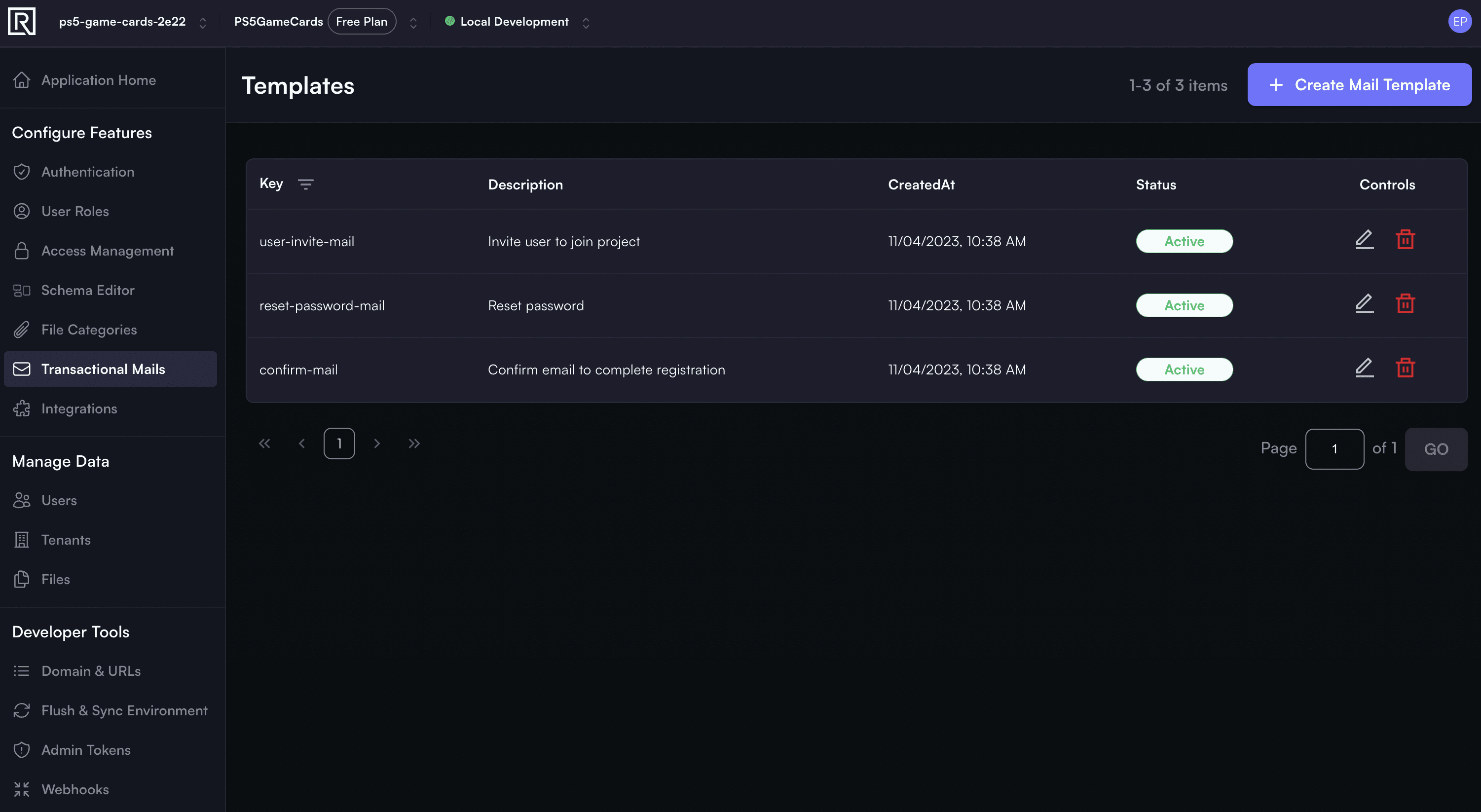Click the filter icon next to Key column
The image size is (1481, 812).
tap(305, 183)
